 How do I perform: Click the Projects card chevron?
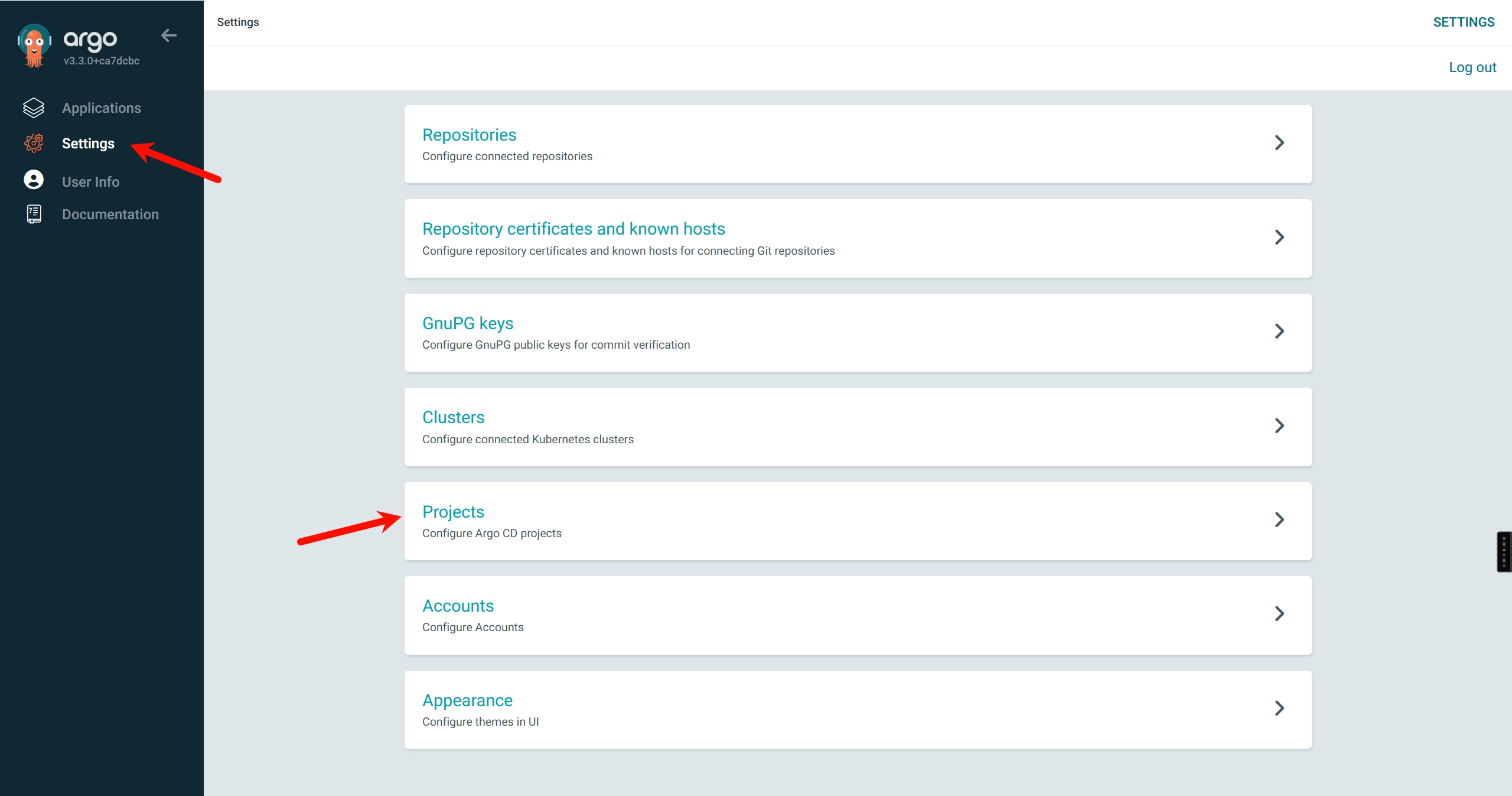coord(1279,519)
